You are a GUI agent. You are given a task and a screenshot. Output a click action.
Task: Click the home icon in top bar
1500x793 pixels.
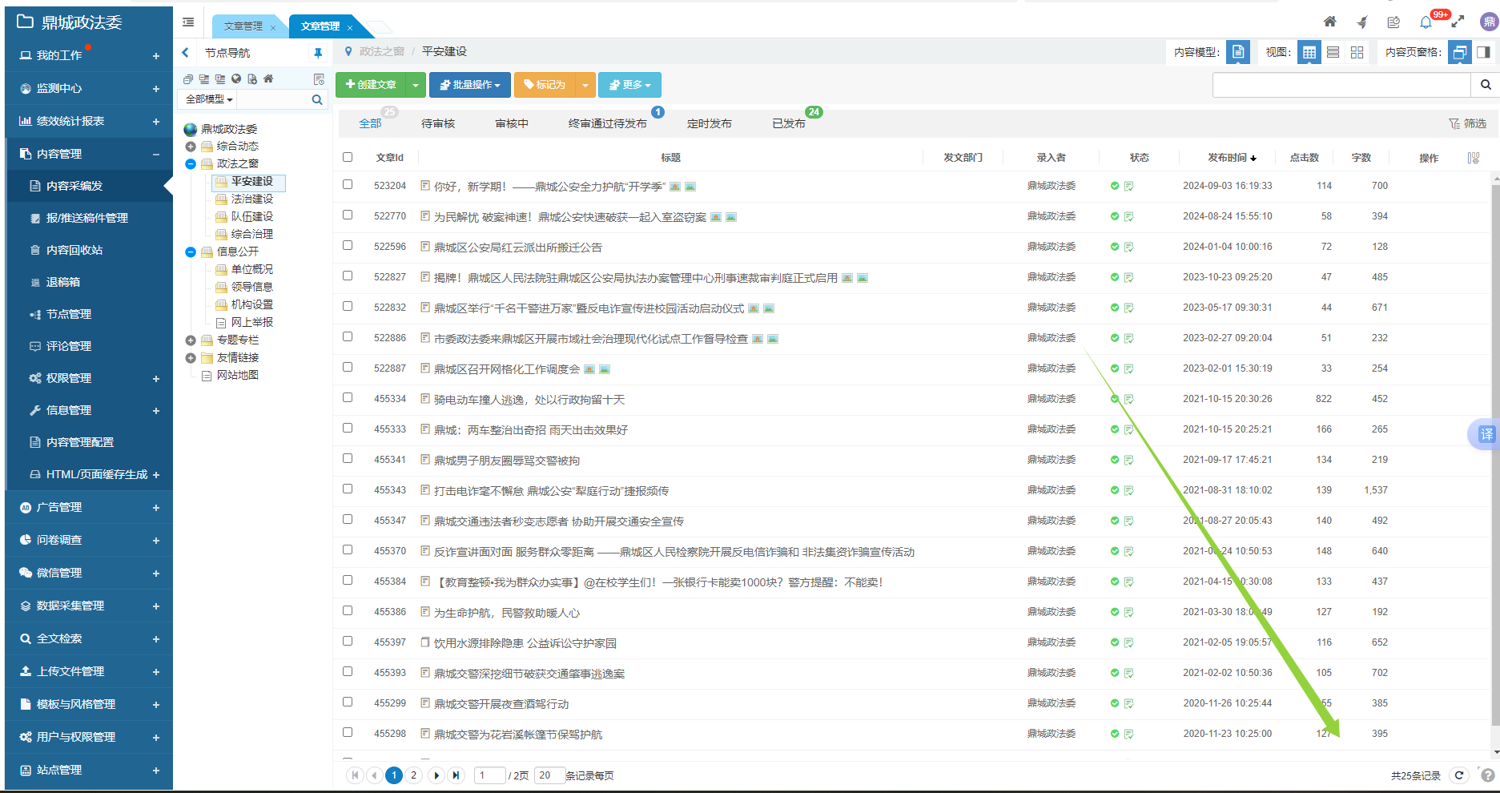[x=1329, y=22]
